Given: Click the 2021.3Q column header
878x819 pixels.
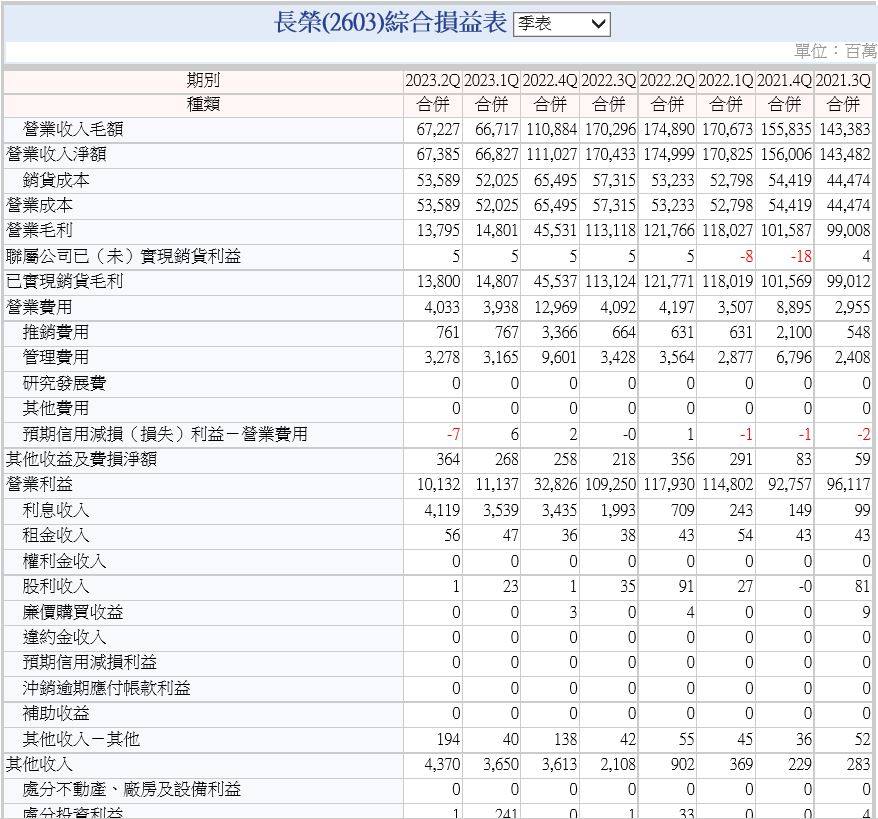Looking at the screenshot, I should 843,80.
